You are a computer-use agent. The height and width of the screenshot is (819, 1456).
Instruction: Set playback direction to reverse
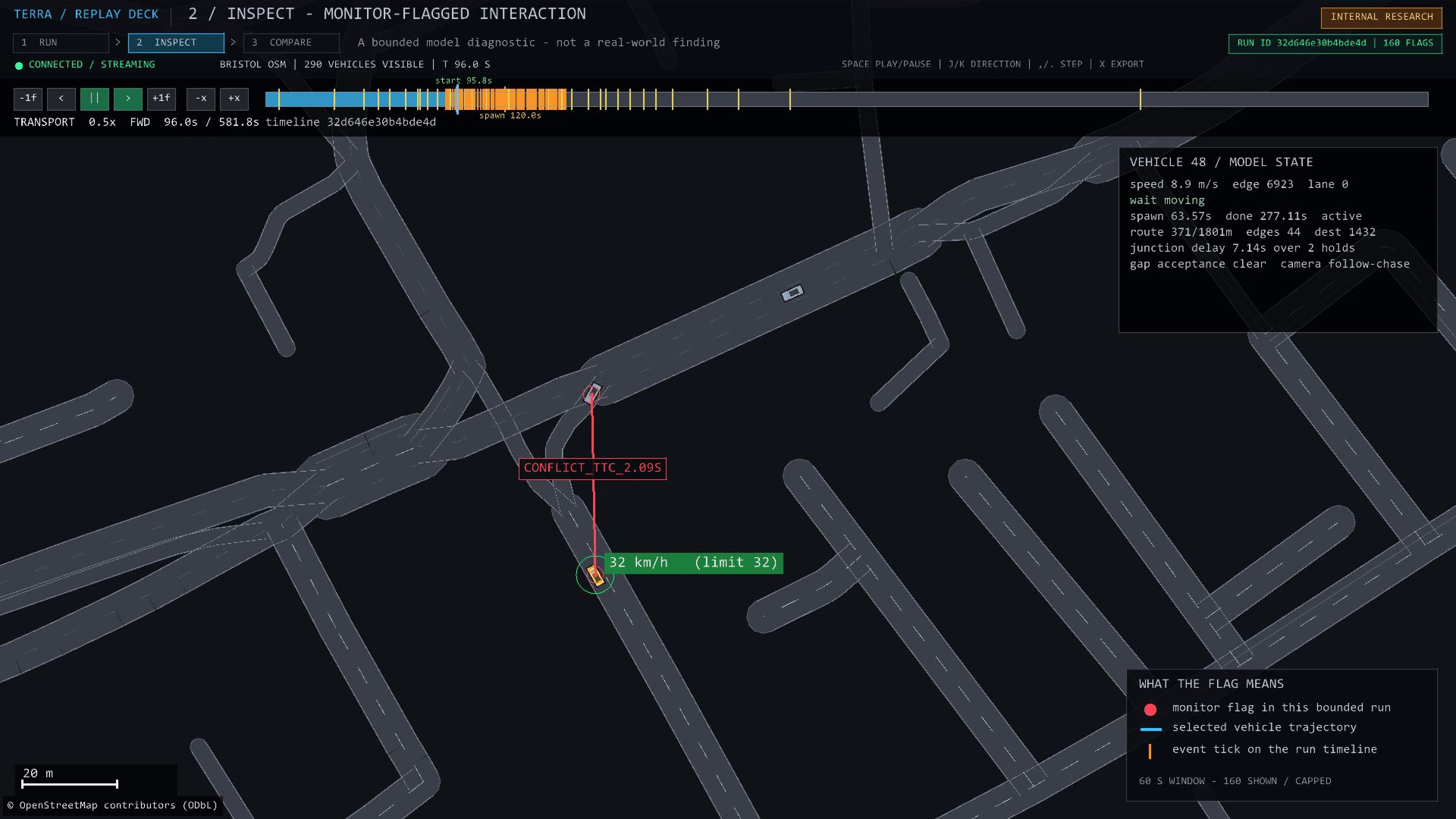[61, 99]
